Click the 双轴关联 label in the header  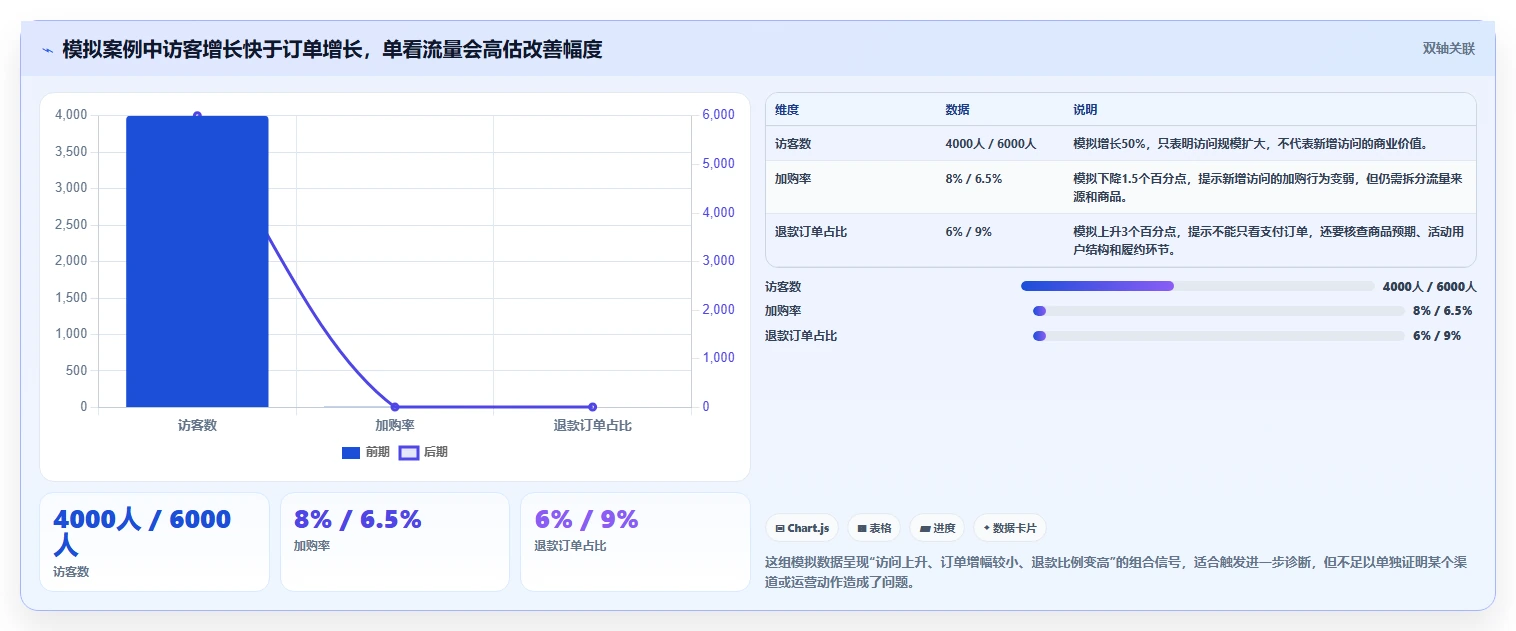[x=1449, y=48]
